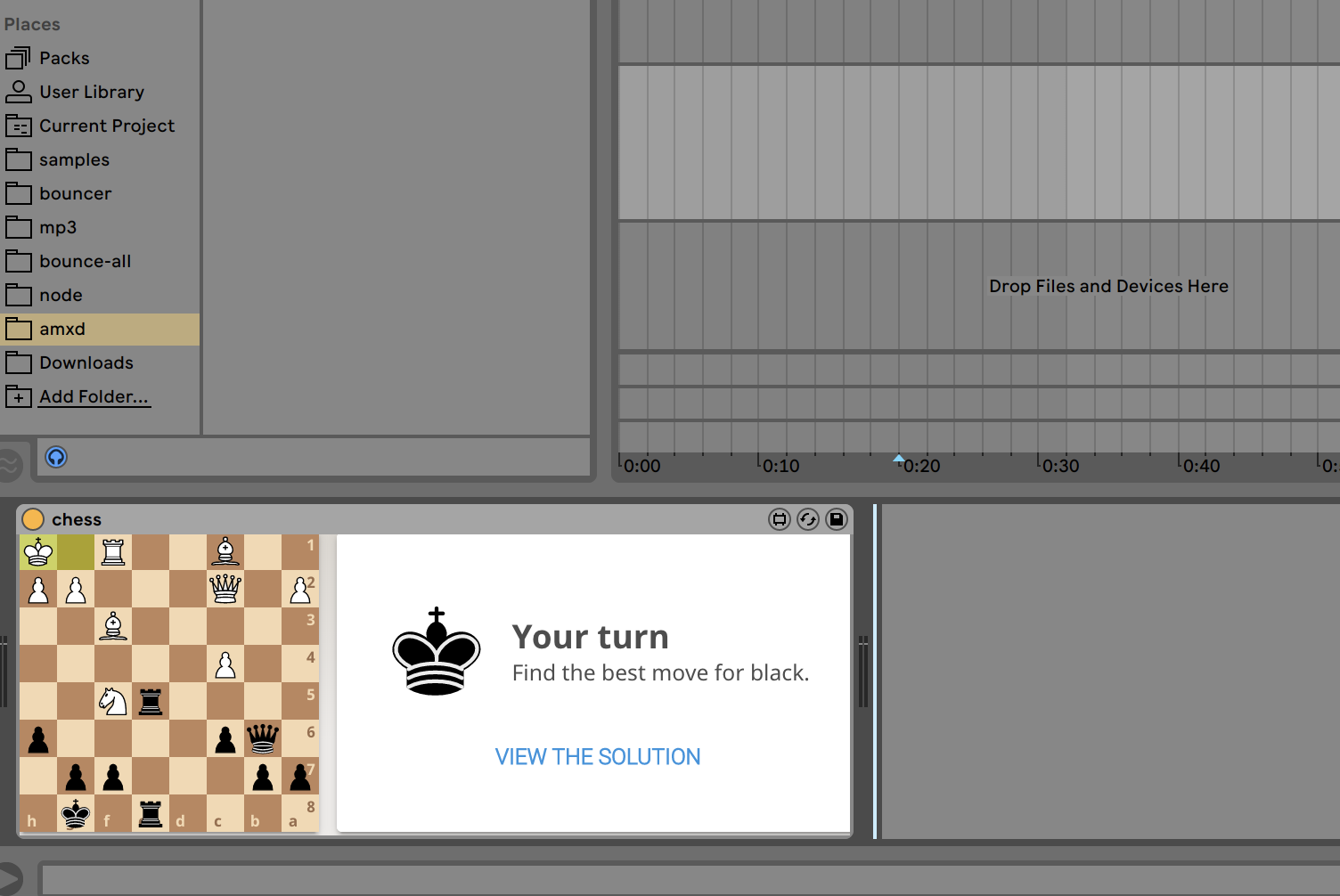Select the black rook on e5
Viewport: 1340px width, 896px height.
coord(151,701)
